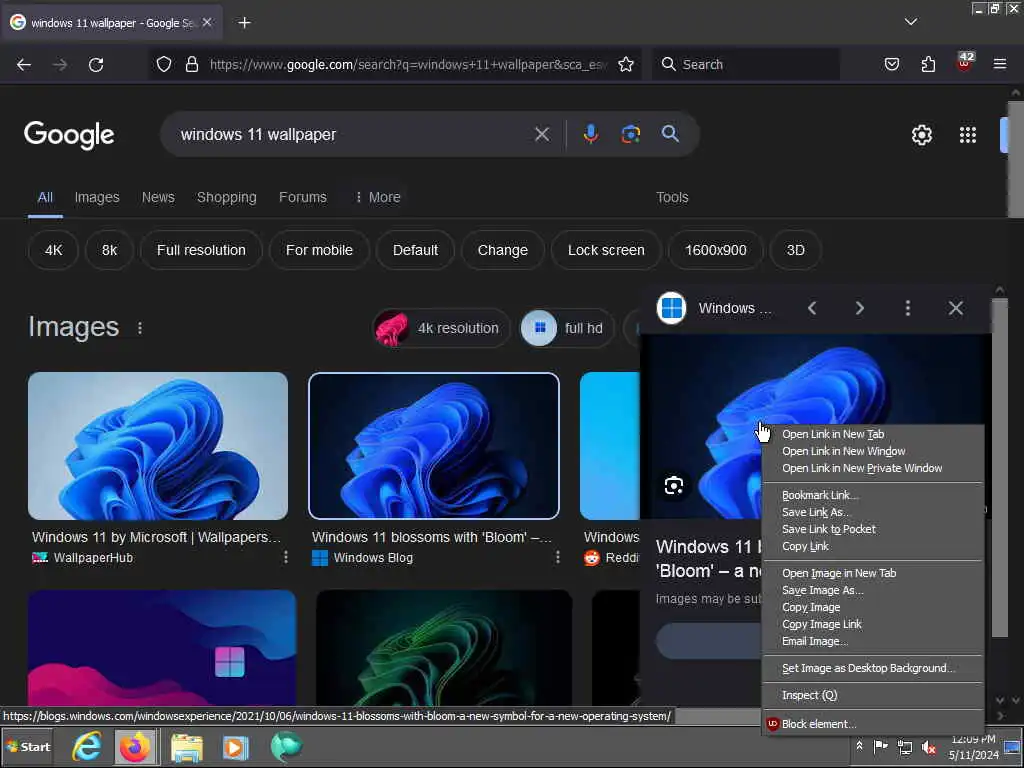Apply the 4K filter chip
The width and height of the screenshot is (1024, 768).
[x=54, y=250]
